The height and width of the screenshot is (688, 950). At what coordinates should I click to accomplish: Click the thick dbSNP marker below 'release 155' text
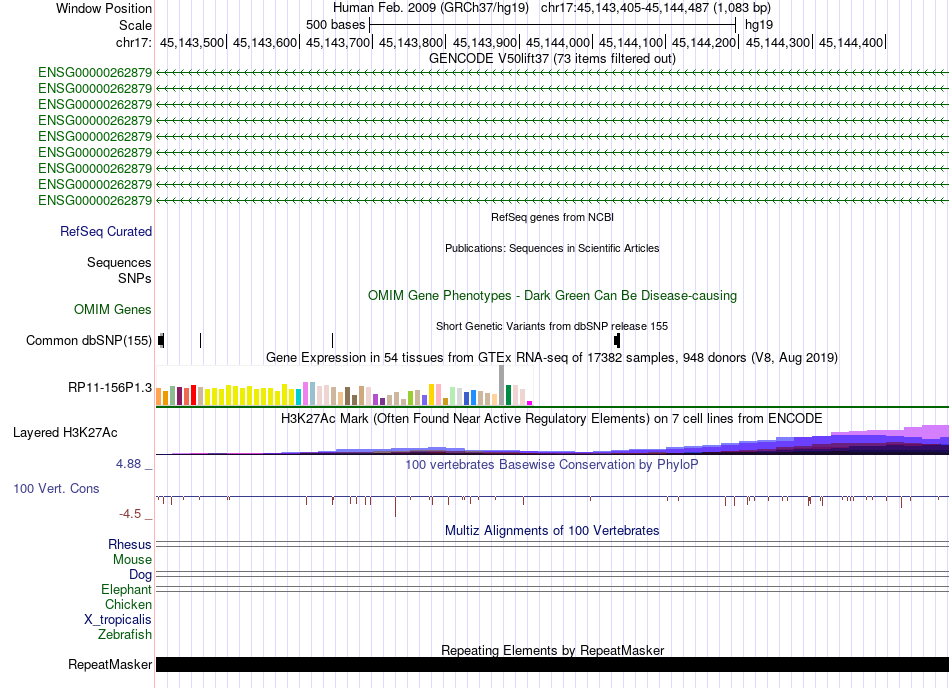coord(617,340)
